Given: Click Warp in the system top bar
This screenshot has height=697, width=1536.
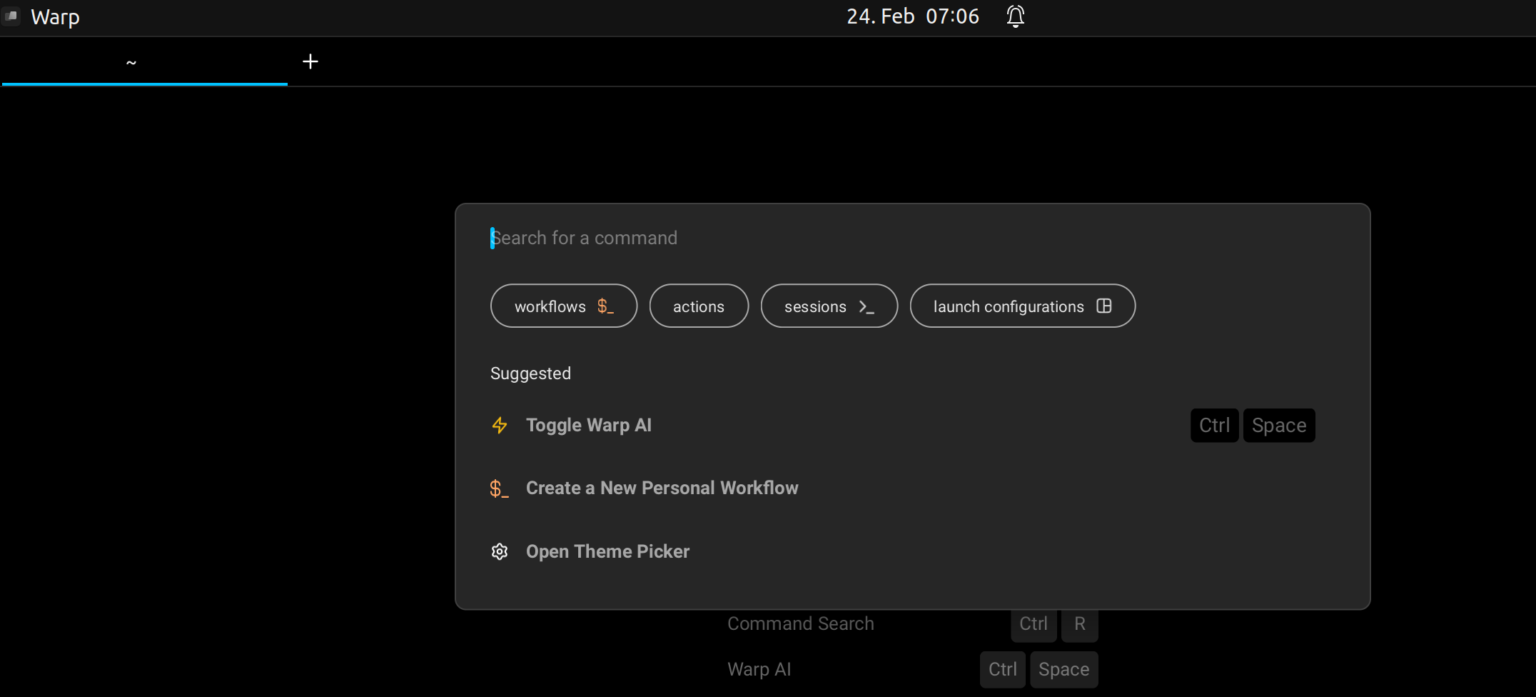Looking at the screenshot, I should click(54, 16).
